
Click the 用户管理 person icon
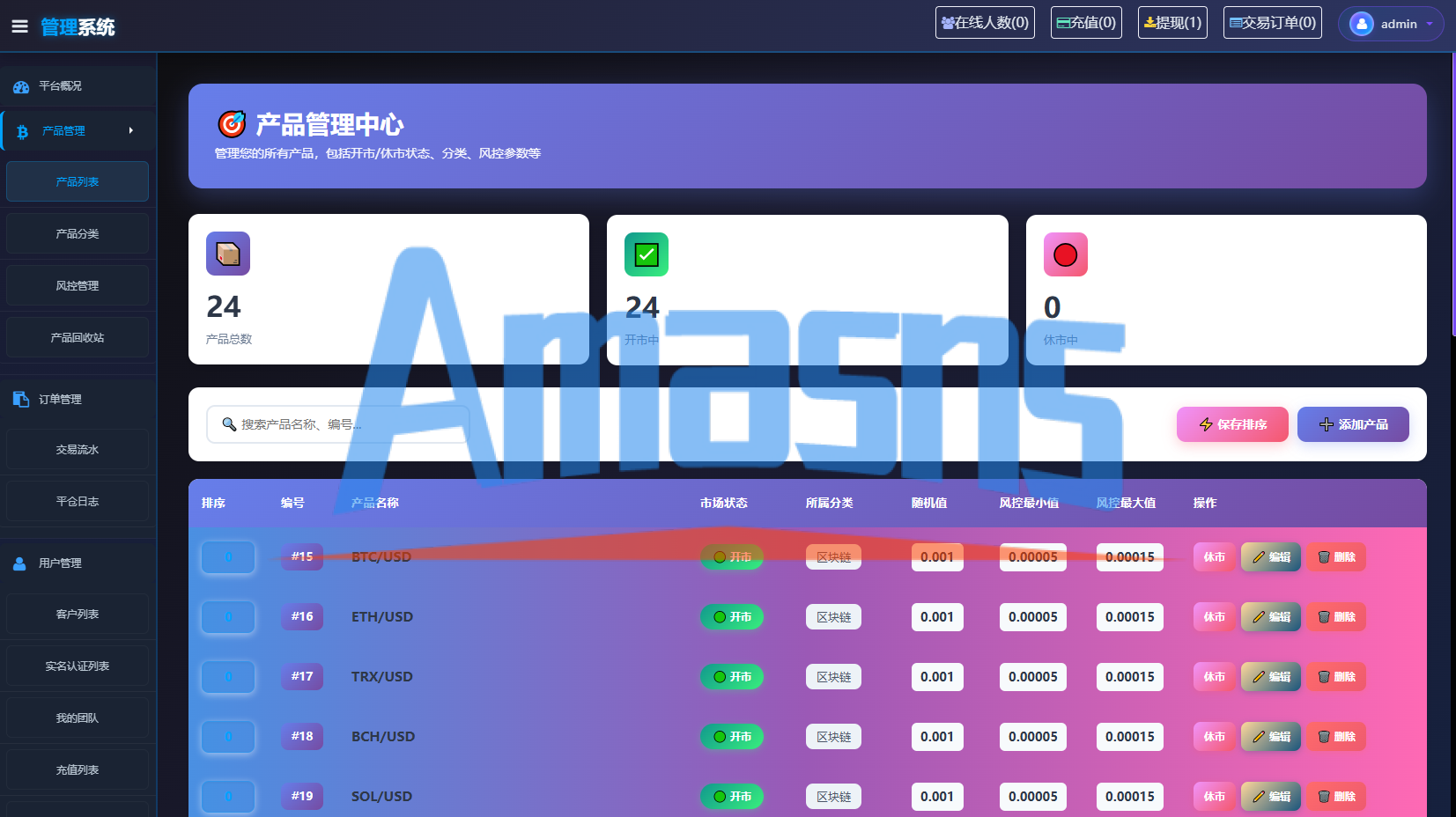19,563
